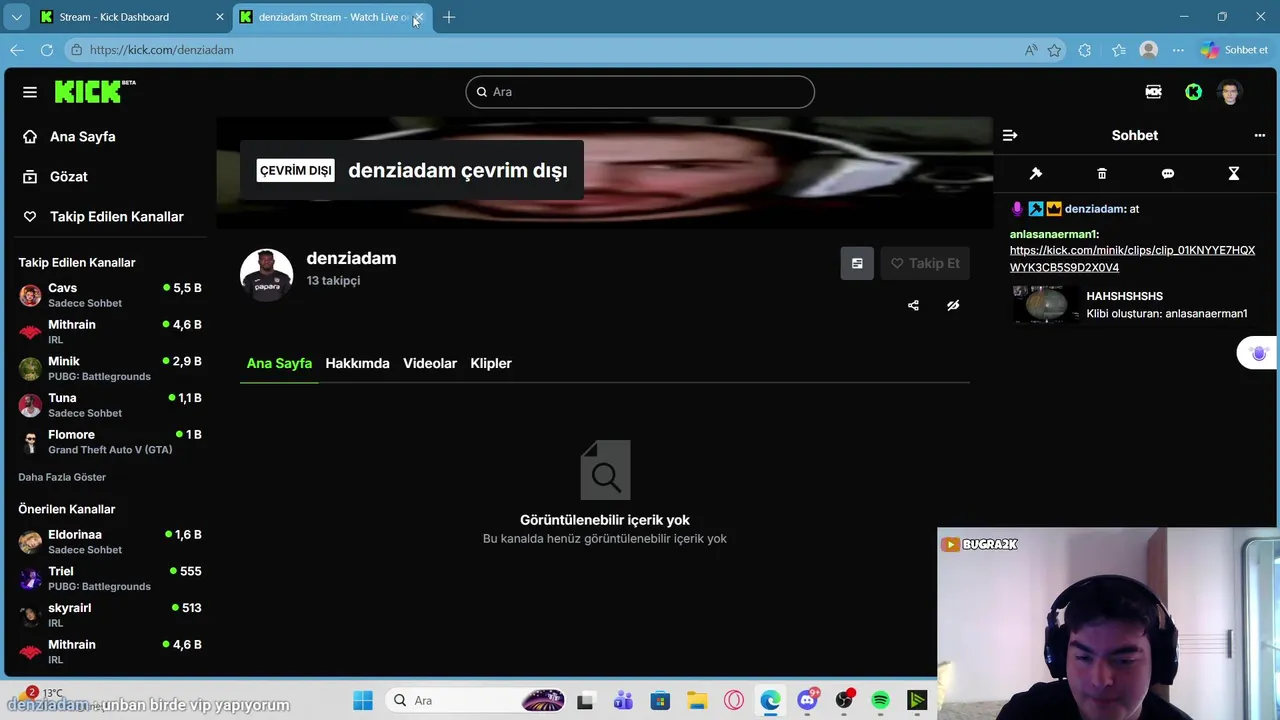Collapse the Sohbet chat panel
This screenshot has height=720, width=1280.
tap(1010, 135)
